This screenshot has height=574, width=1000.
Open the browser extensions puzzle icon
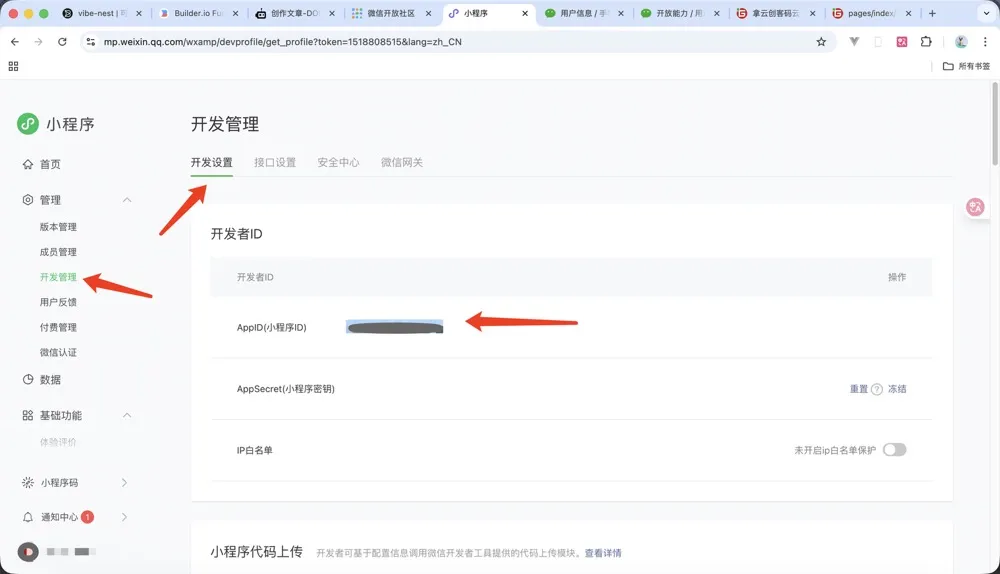point(926,41)
